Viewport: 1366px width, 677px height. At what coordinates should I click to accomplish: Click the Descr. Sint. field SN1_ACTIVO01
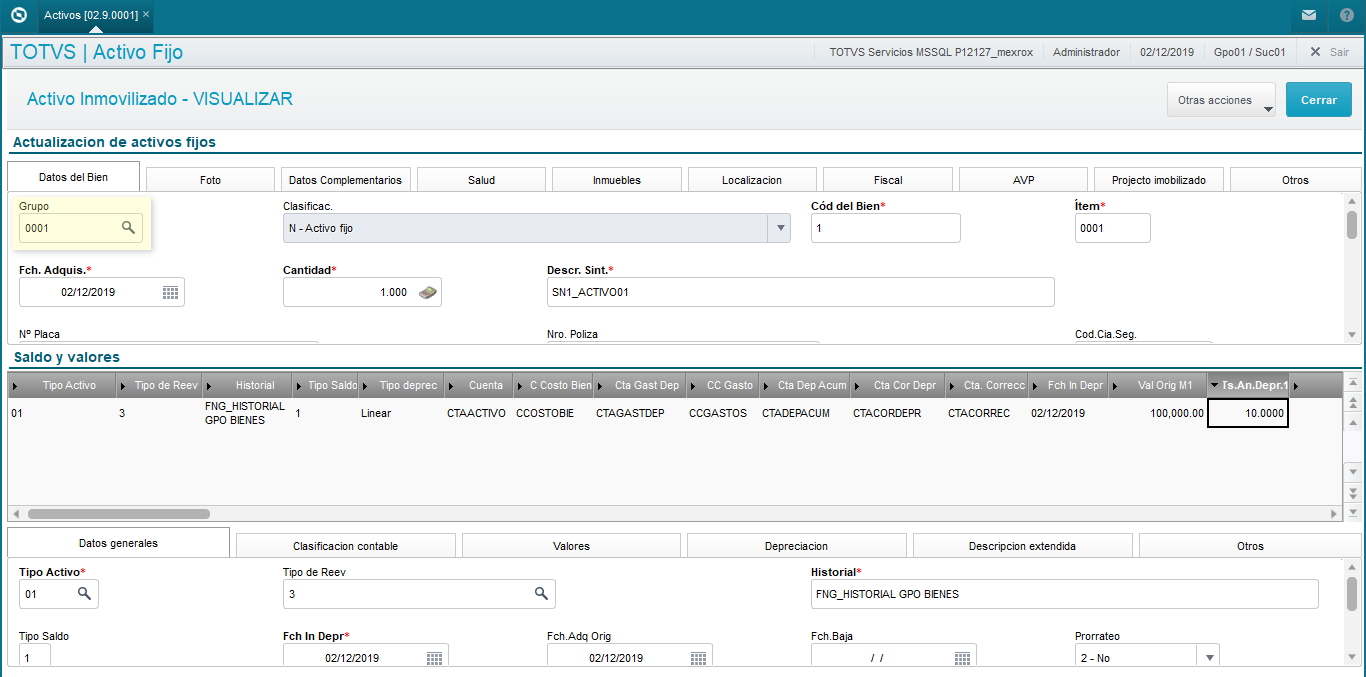tap(801, 292)
